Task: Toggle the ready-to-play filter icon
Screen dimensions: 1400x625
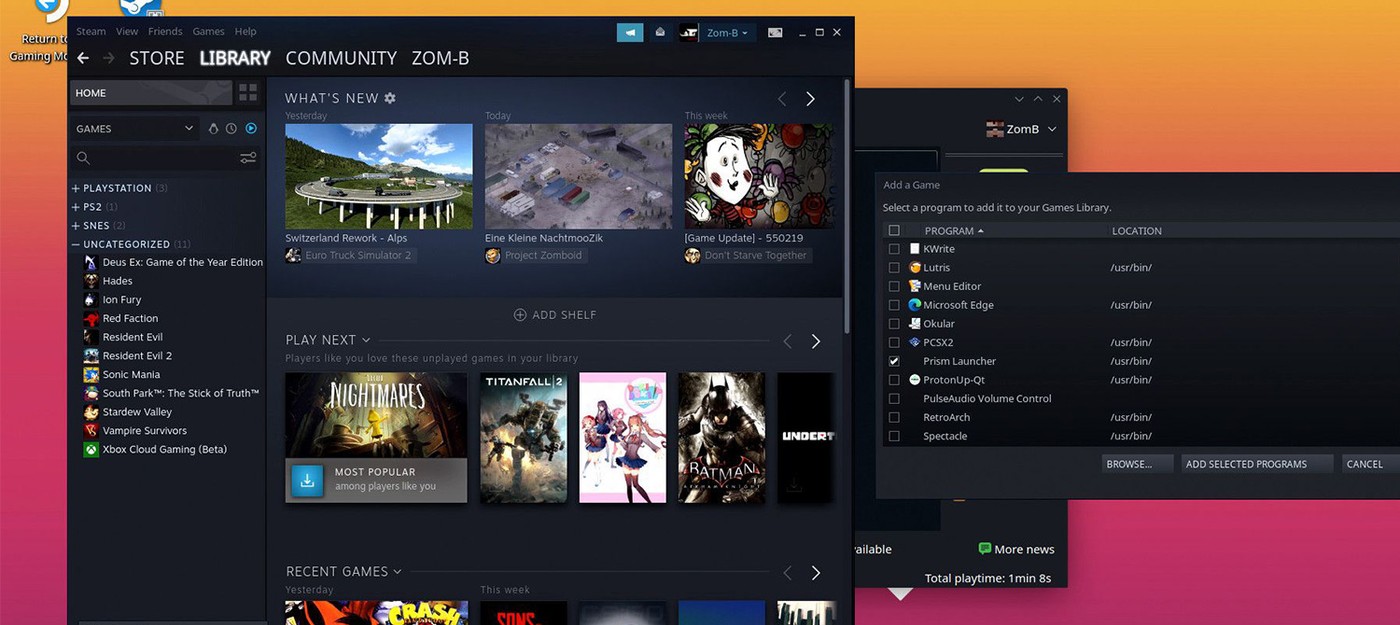Action: 251,129
